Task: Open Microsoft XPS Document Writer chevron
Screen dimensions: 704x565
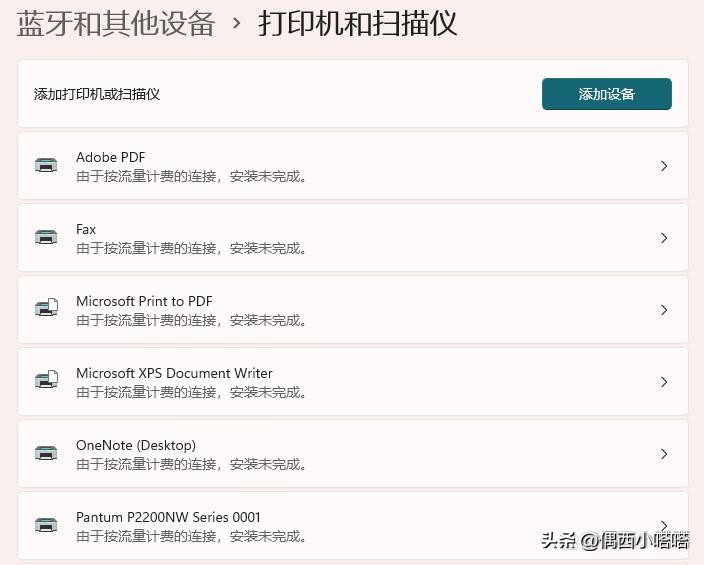Action: (664, 382)
